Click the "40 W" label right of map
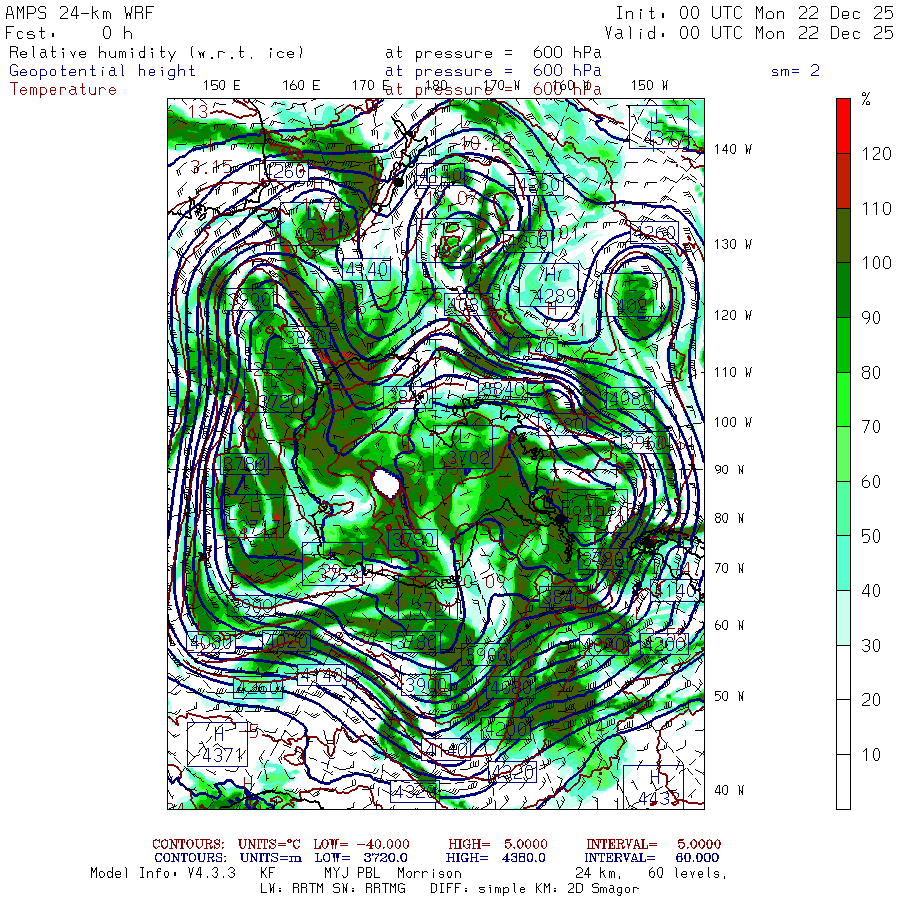 729,790
